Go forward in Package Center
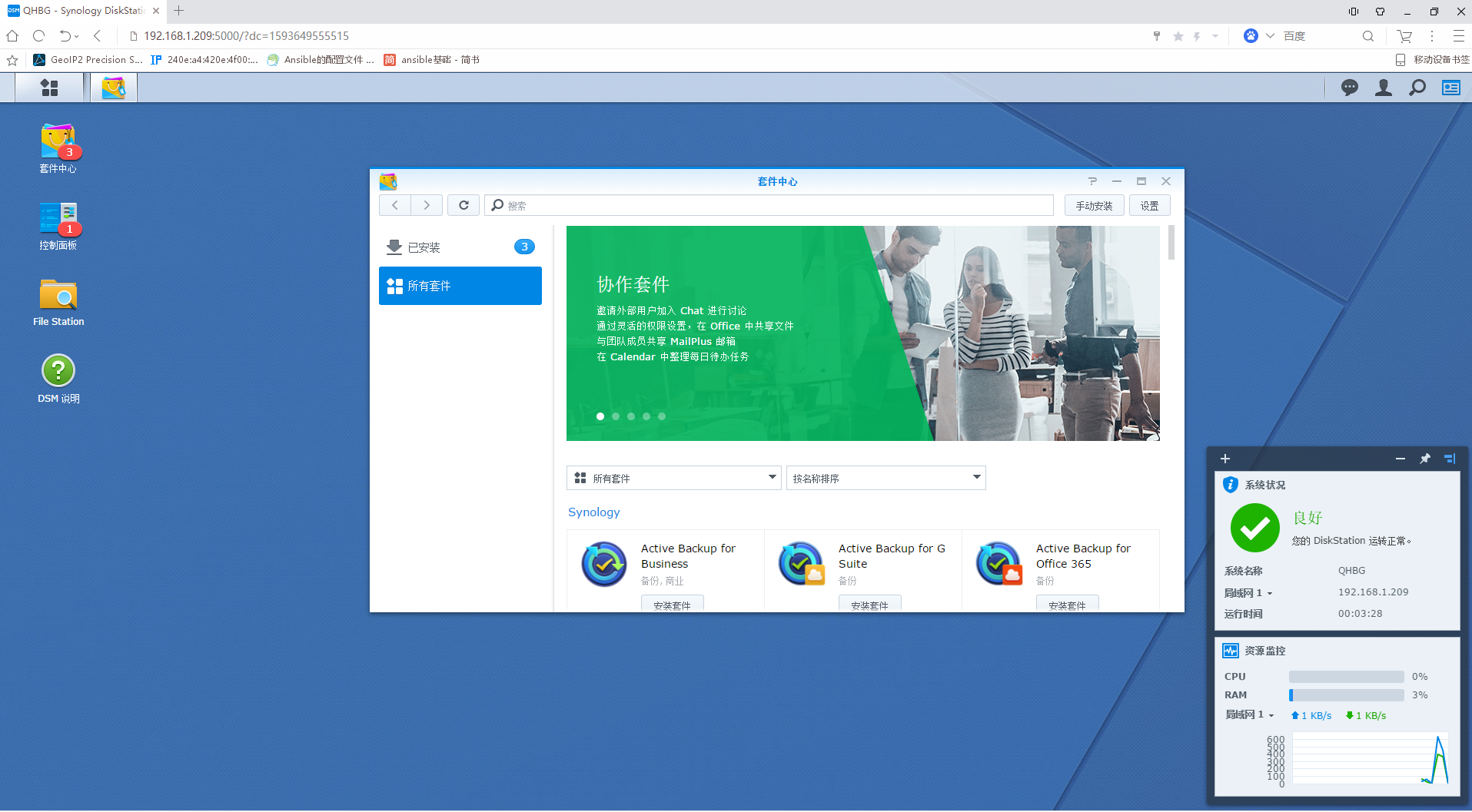Viewport: 1472px width, 812px height. pyautogui.click(x=427, y=205)
